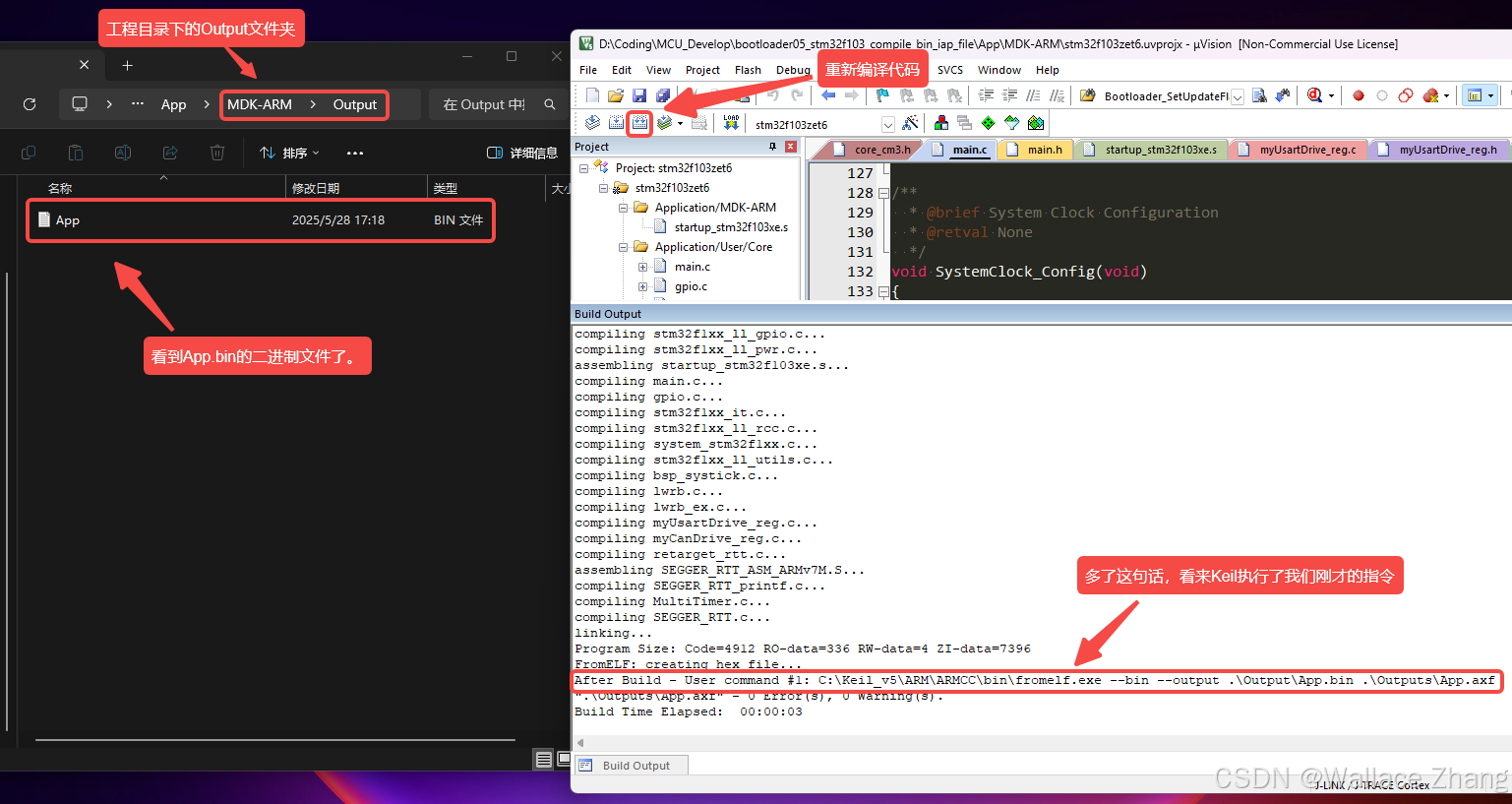Open the Project menu
The width and height of the screenshot is (1512, 804).
(x=702, y=70)
